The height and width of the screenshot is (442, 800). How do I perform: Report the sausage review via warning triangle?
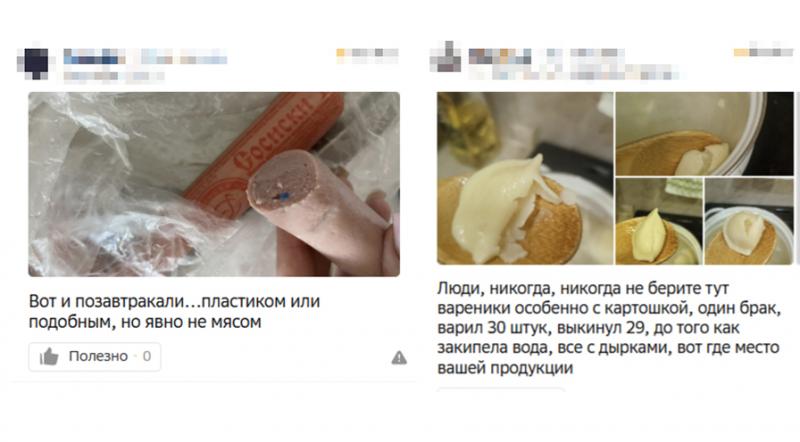click(x=399, y=358)
